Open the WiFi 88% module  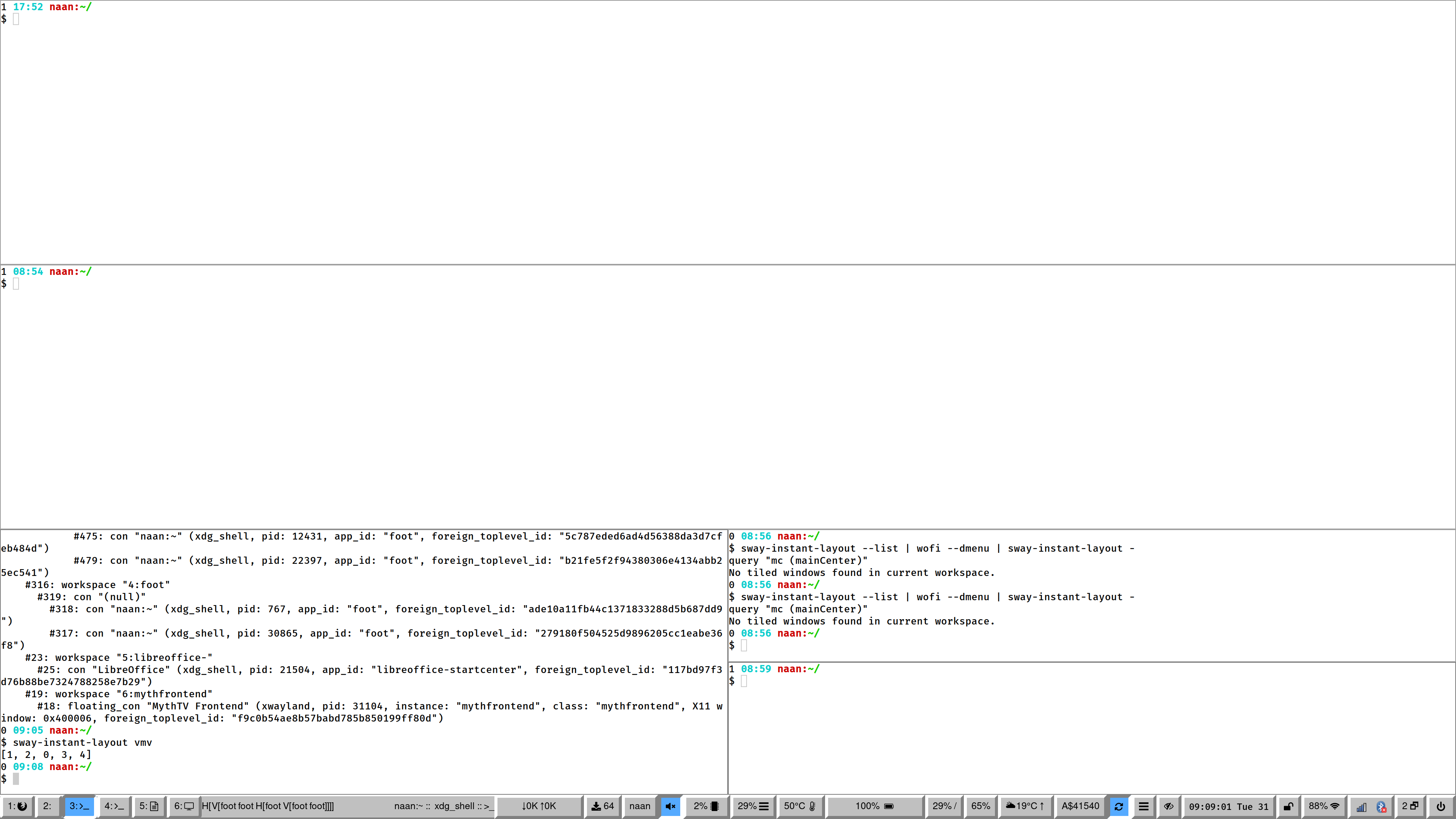[1324, 806]
